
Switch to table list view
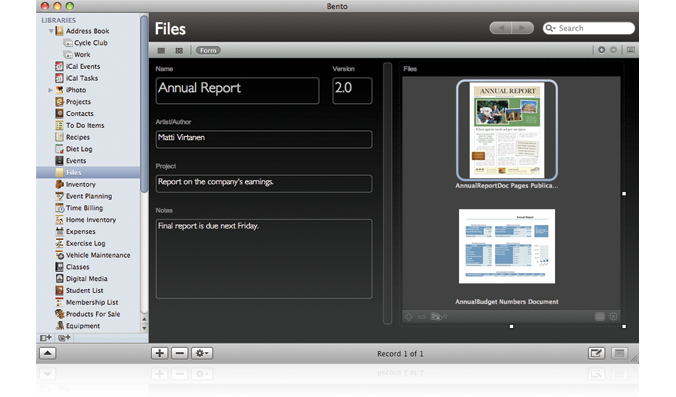click(161, 51)
